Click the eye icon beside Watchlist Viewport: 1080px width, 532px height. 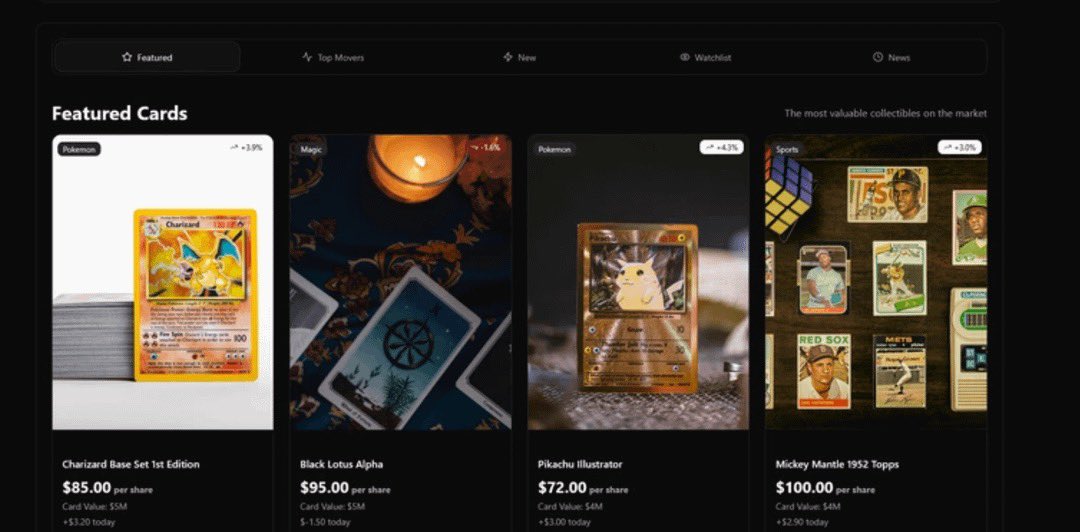(x=685, y=57)
